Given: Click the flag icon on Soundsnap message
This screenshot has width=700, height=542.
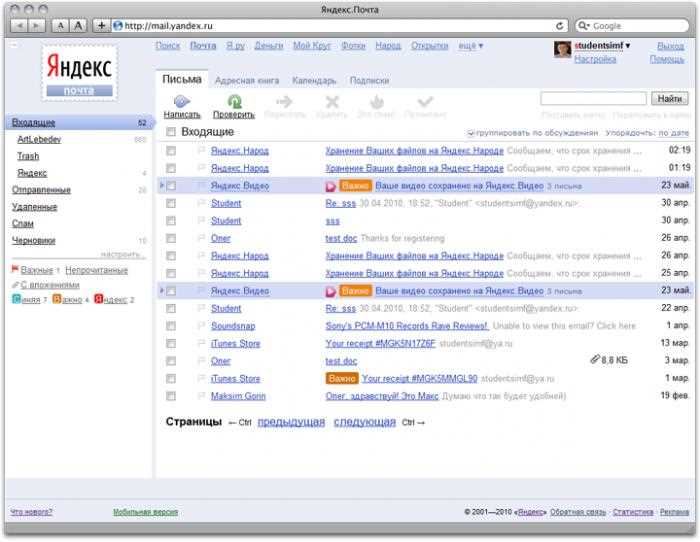Looking at the screenshot, I should pyautogui.click(x=200, y=326).
